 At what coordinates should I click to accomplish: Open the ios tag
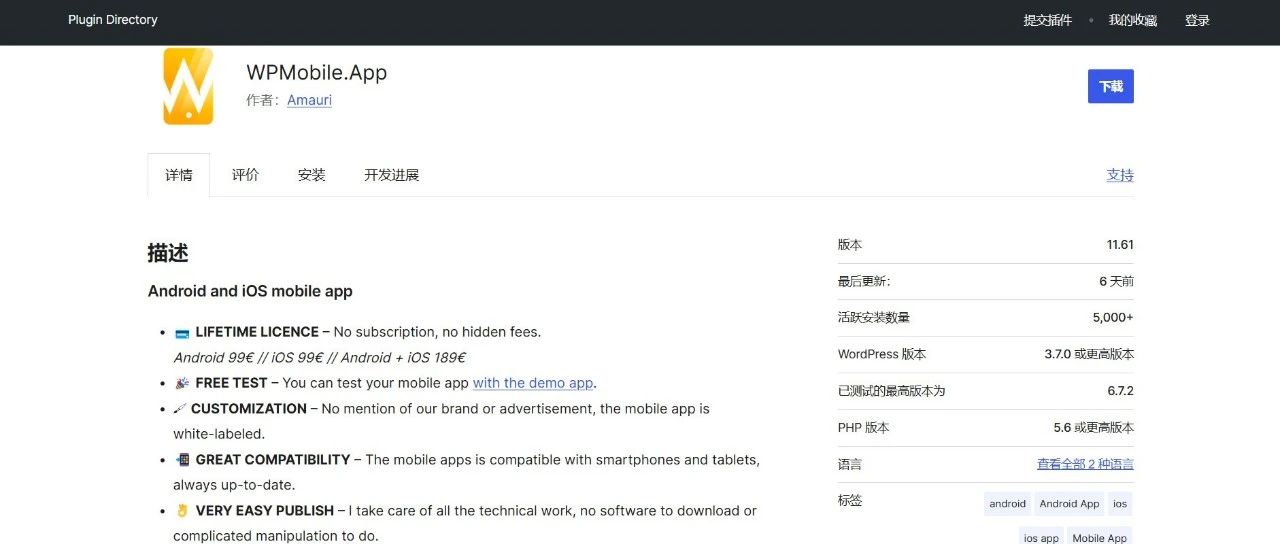pyautogui.click(x=1120, y=504)
